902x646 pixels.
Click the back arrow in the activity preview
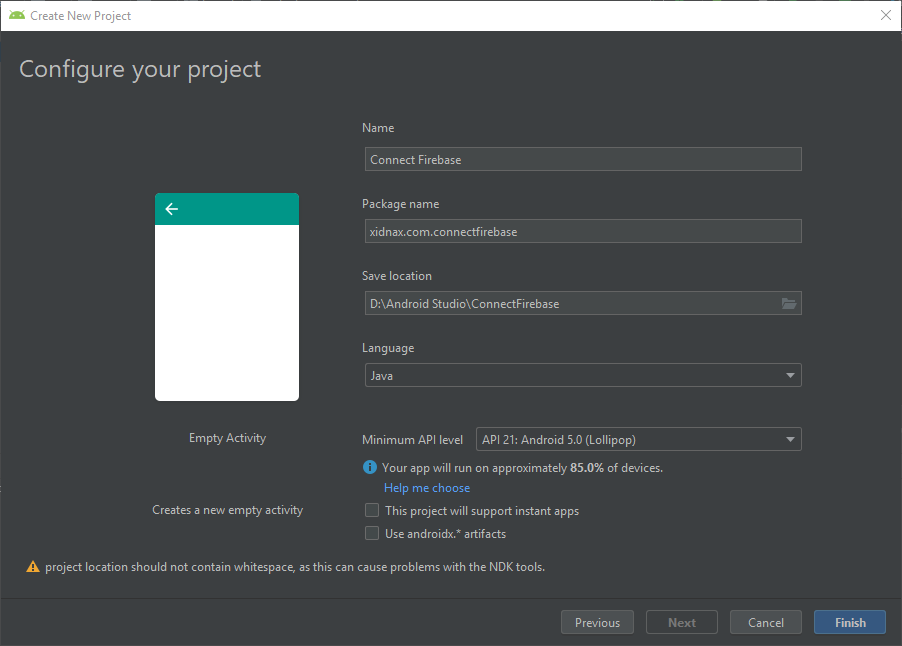171,209
